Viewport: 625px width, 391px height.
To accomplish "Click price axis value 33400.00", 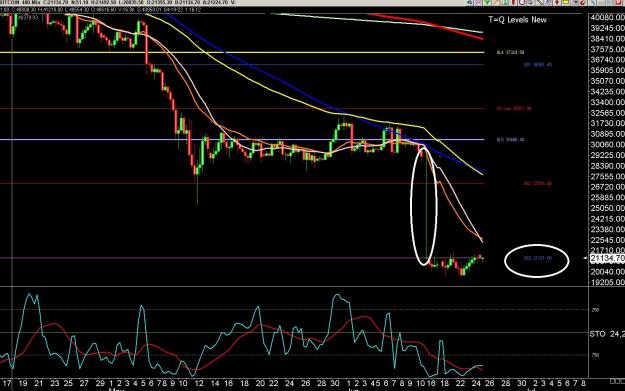I will pos(607,102).
